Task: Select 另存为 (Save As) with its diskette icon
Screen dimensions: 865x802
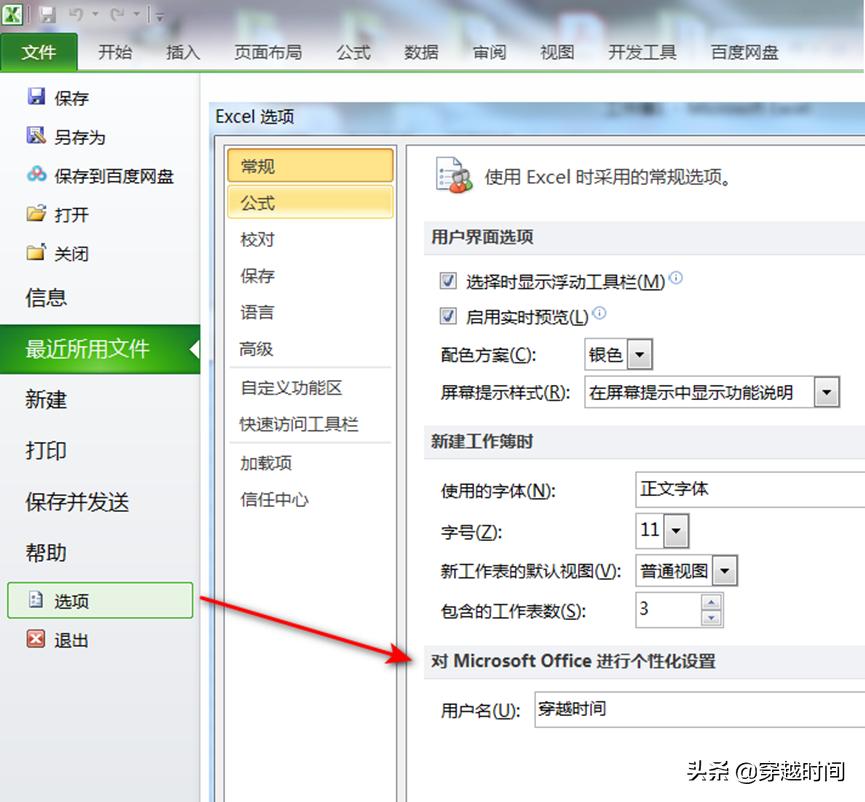Action: coord(72,137)
